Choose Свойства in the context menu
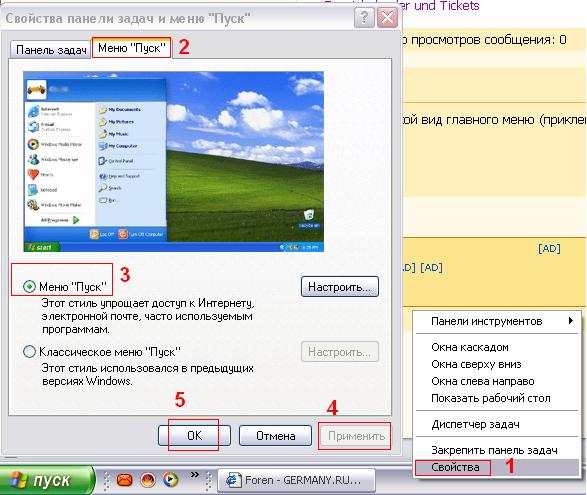 (455, 467)
